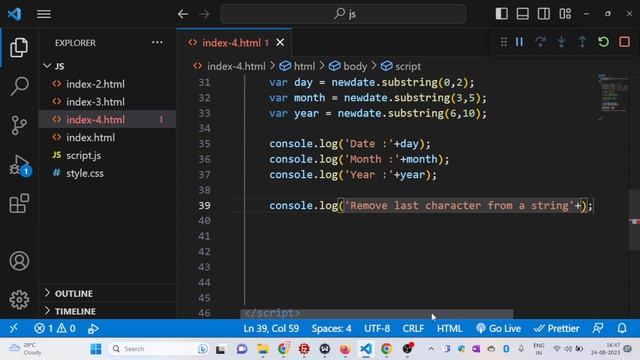Image resolution: width=640 pixels, height=360 pixels.
Task: Click the horizontal editor scrollbar
Action: 376,313
